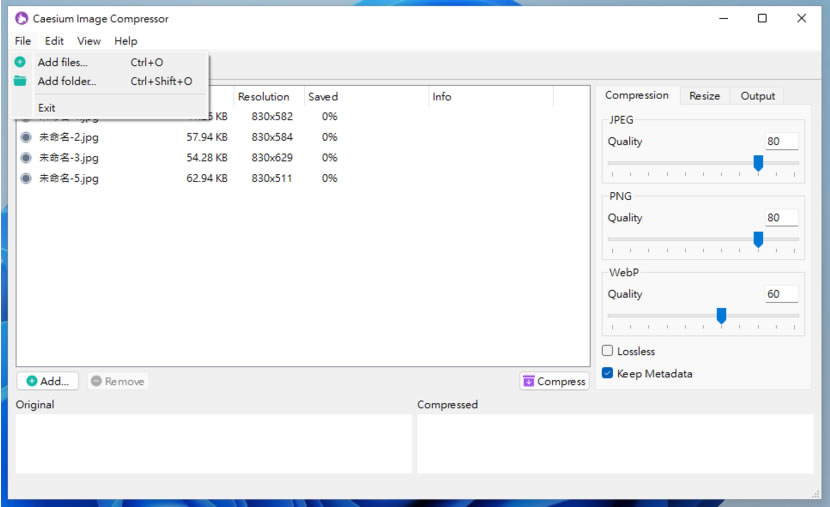Select the file 未命名-5.jpg
Screen dimensions: 830x507
(69, 178)
